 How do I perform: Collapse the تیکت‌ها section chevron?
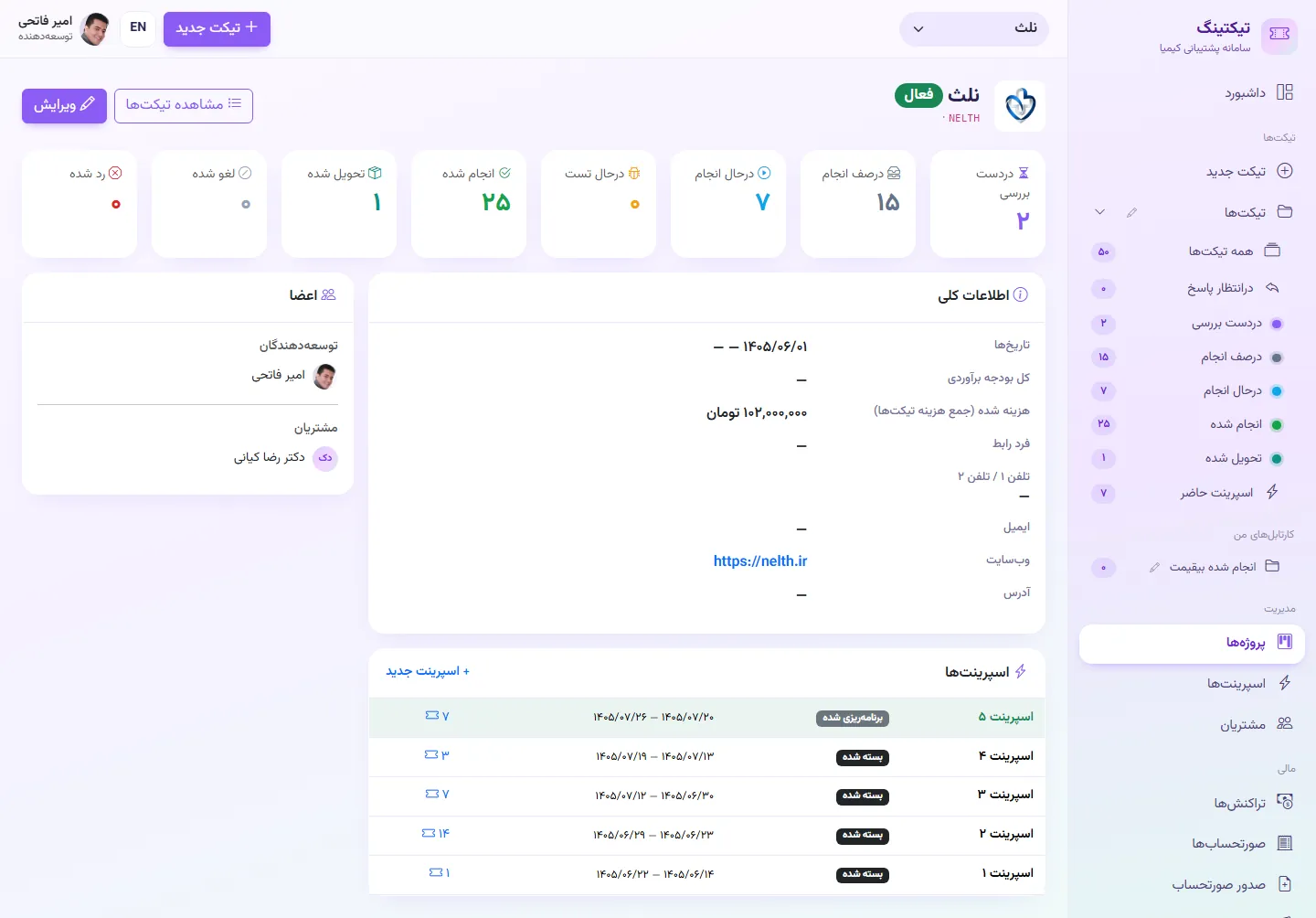[1100, 212]
